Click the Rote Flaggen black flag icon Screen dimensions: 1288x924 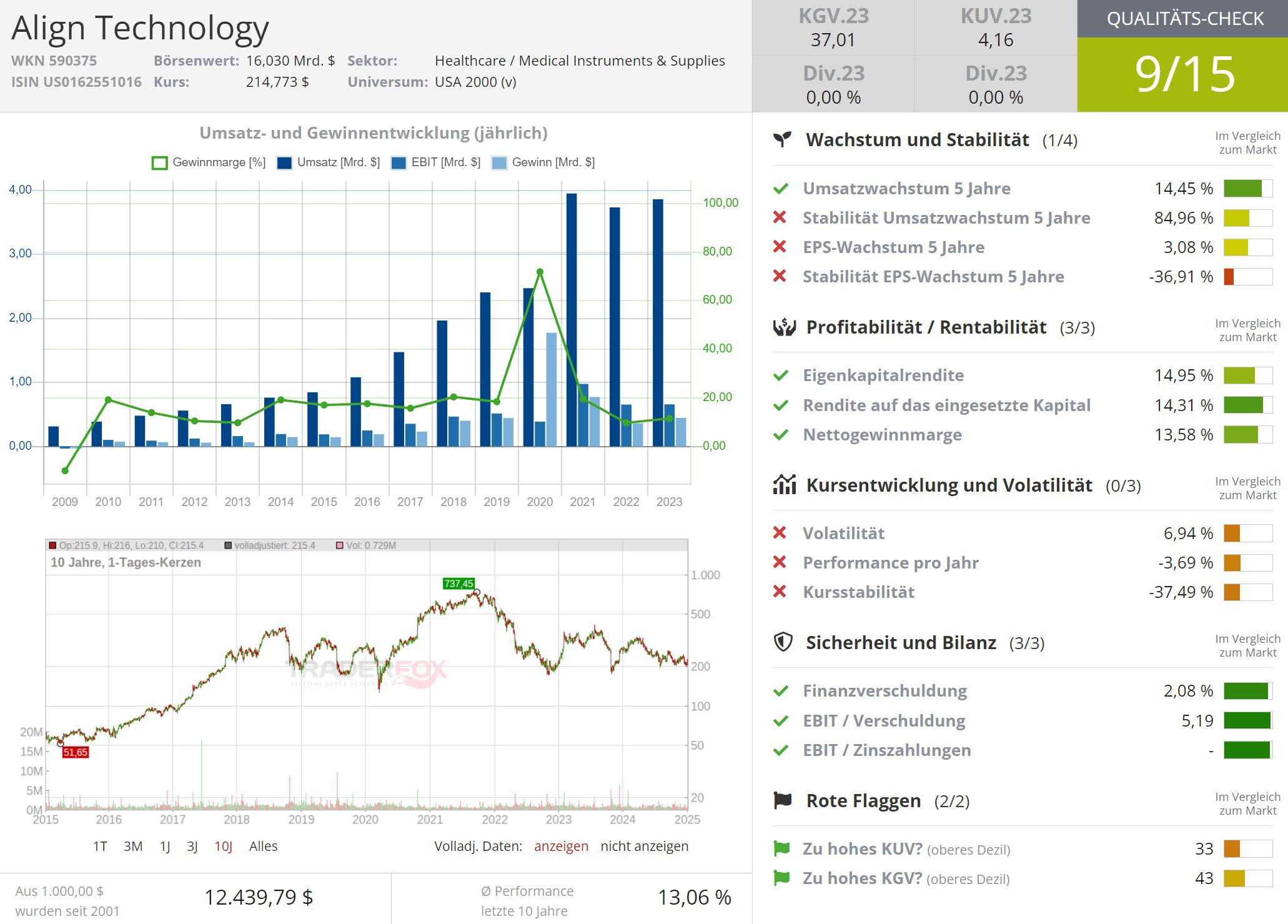783,800
